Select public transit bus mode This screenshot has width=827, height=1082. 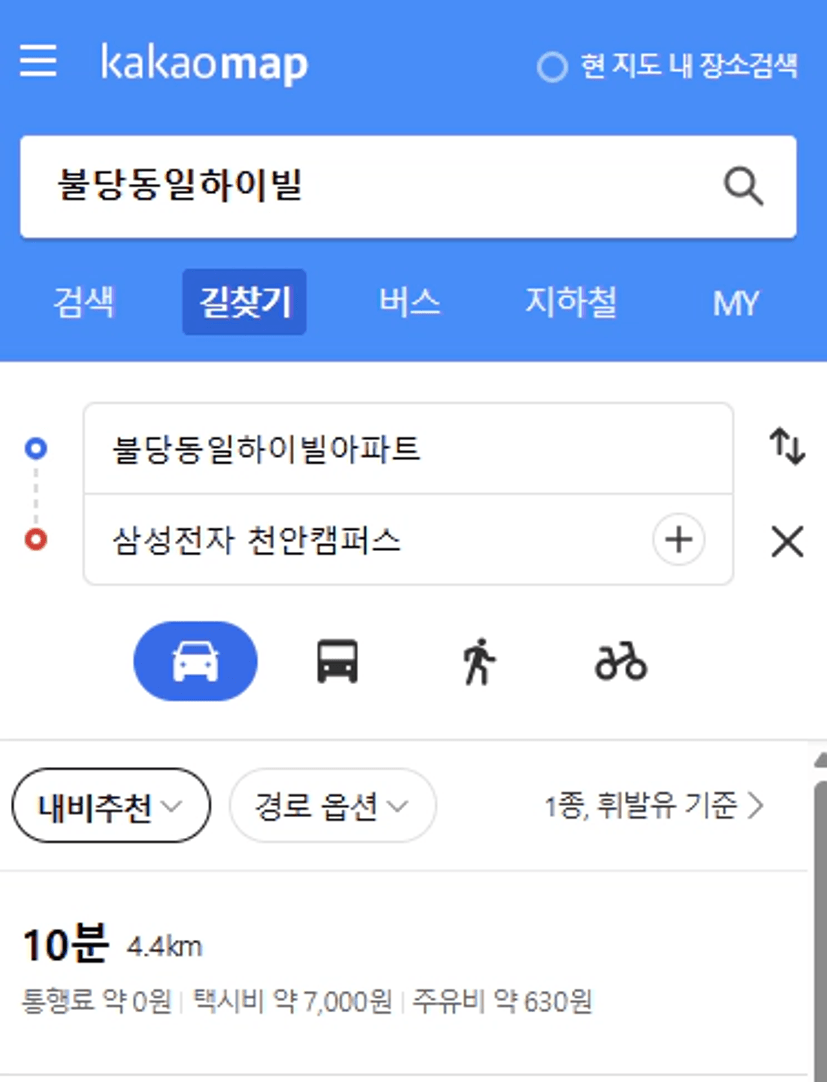(x=338, y=661)
